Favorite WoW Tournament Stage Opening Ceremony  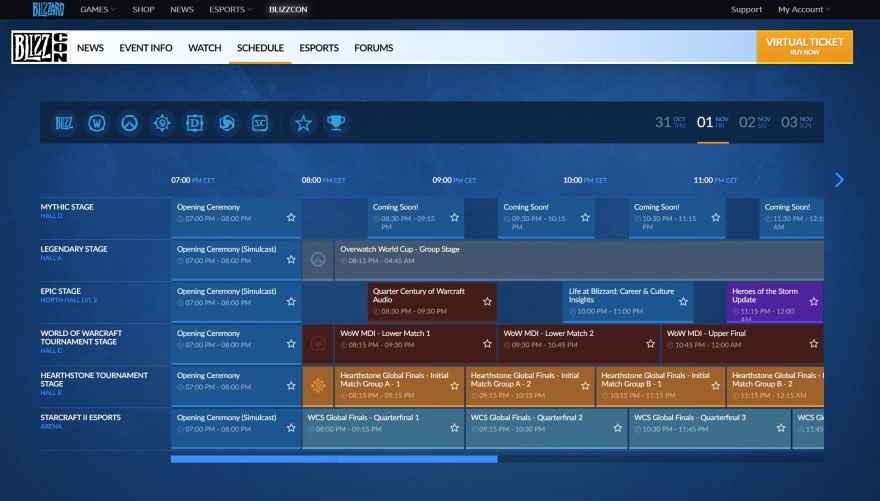click(291, 343)
